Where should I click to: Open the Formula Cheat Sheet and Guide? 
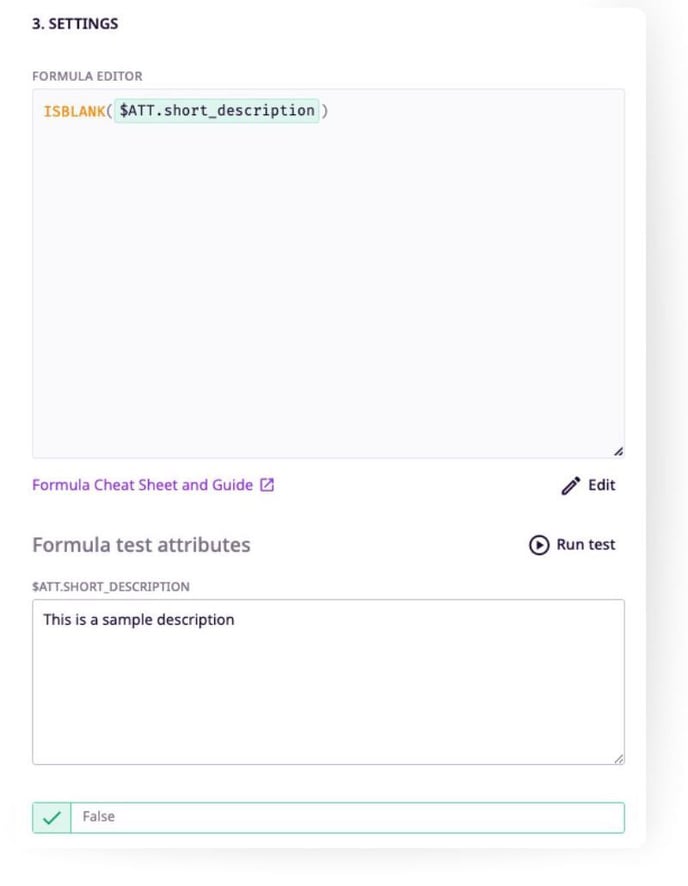click(142, 485)
